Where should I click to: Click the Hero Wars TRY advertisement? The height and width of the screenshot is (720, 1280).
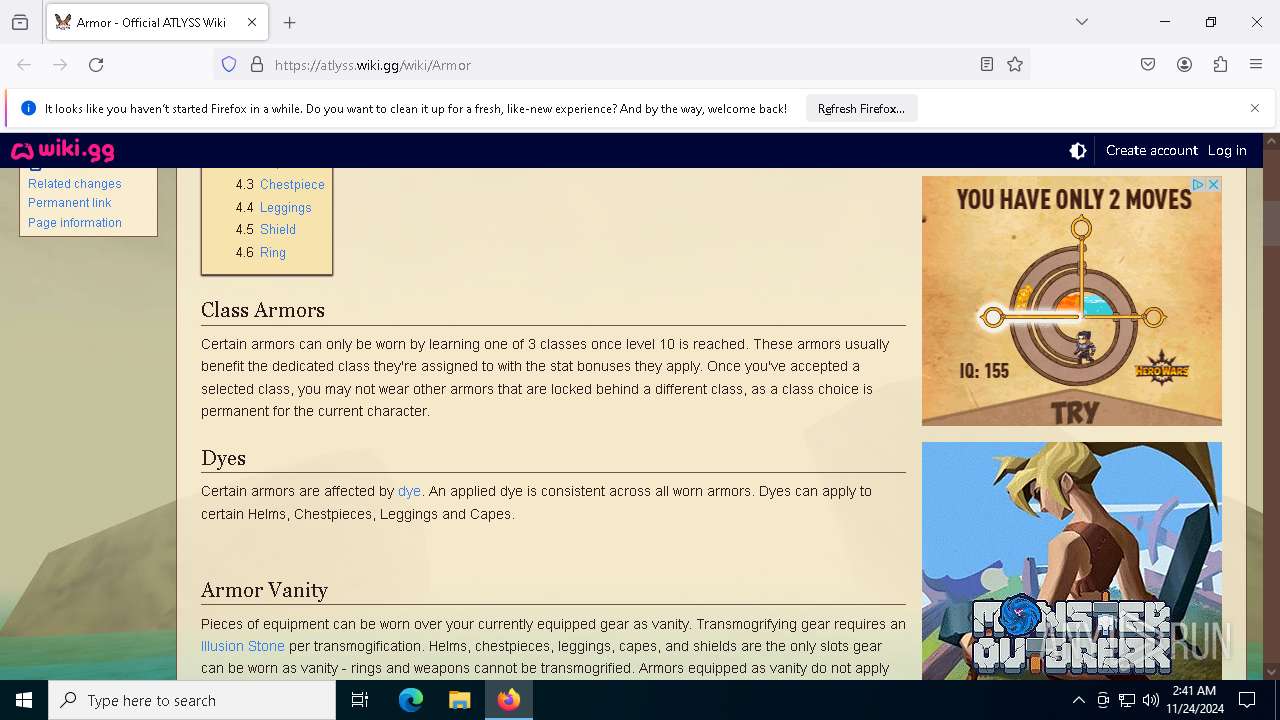[x=1072, y=301]
